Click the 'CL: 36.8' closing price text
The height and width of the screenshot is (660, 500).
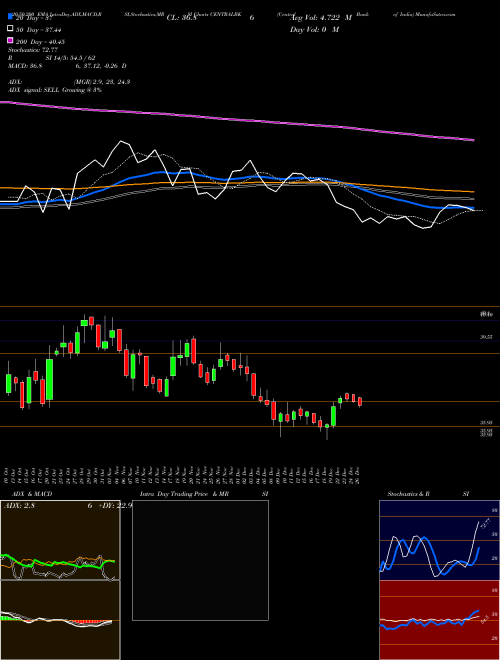point(181,18)
